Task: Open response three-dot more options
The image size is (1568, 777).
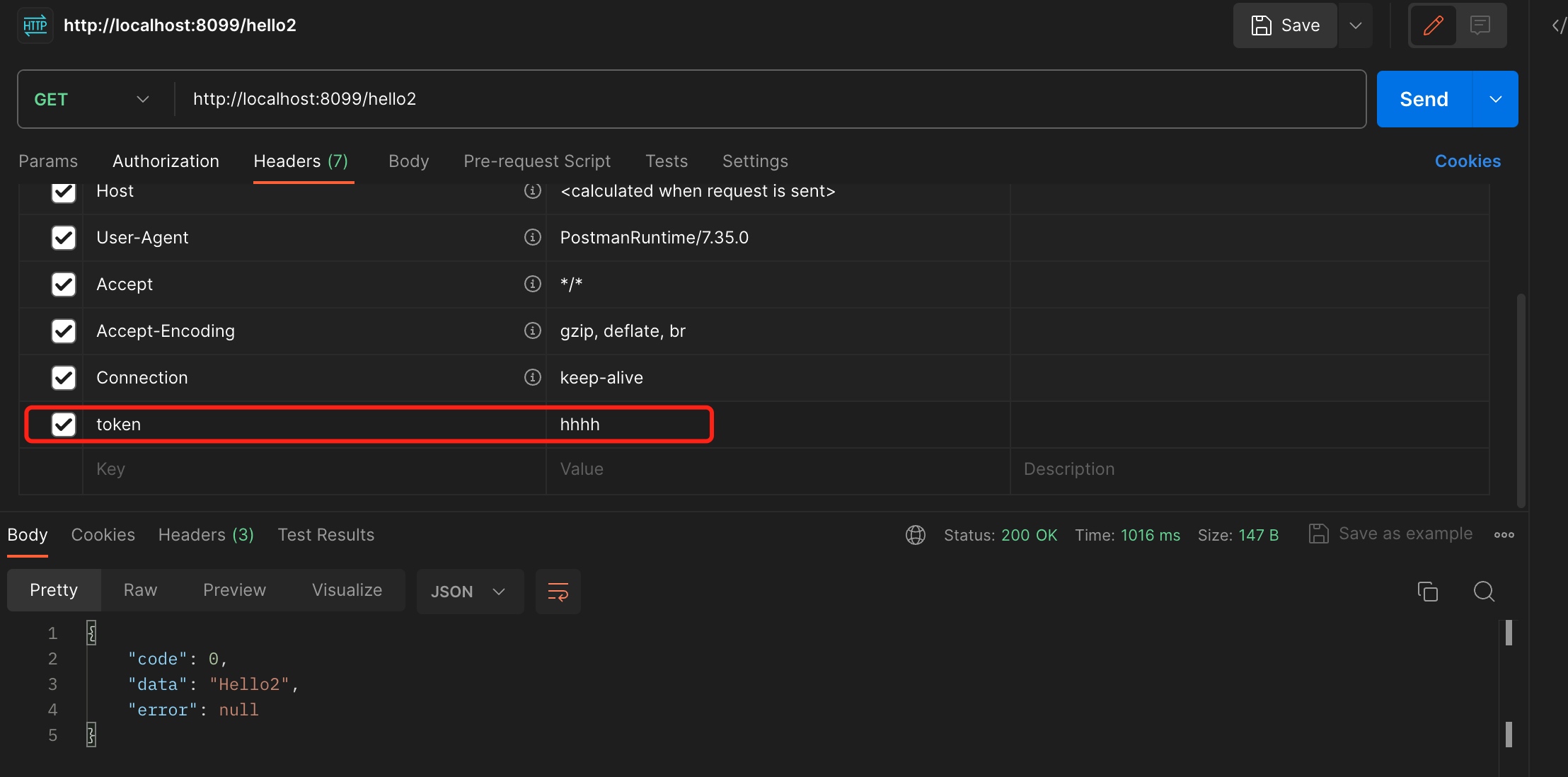Action: pos(1504,535)
